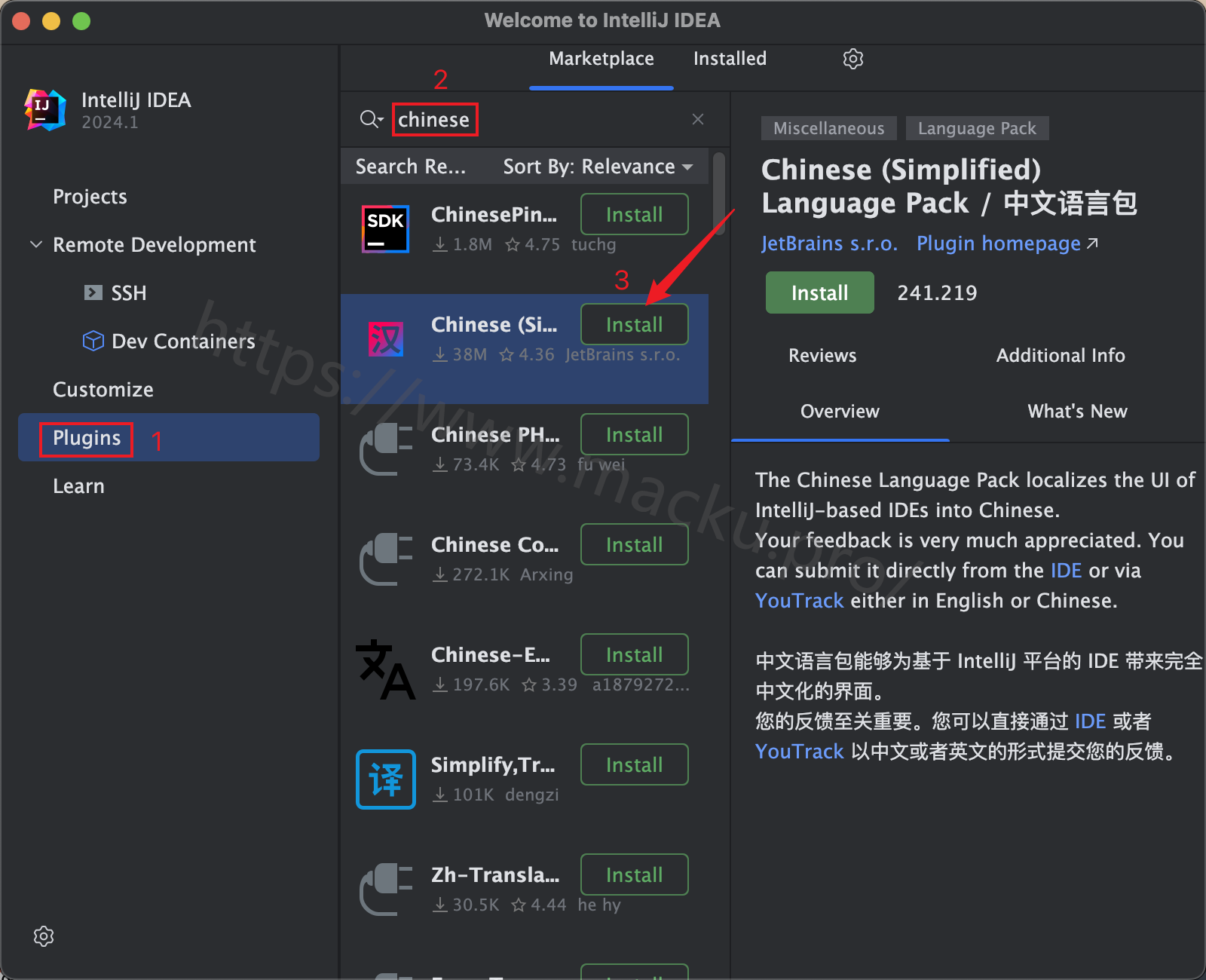Click the Chinese-English translate plugin icon
Viewport: 1206px width, 980px height.
tap(385, 669)
